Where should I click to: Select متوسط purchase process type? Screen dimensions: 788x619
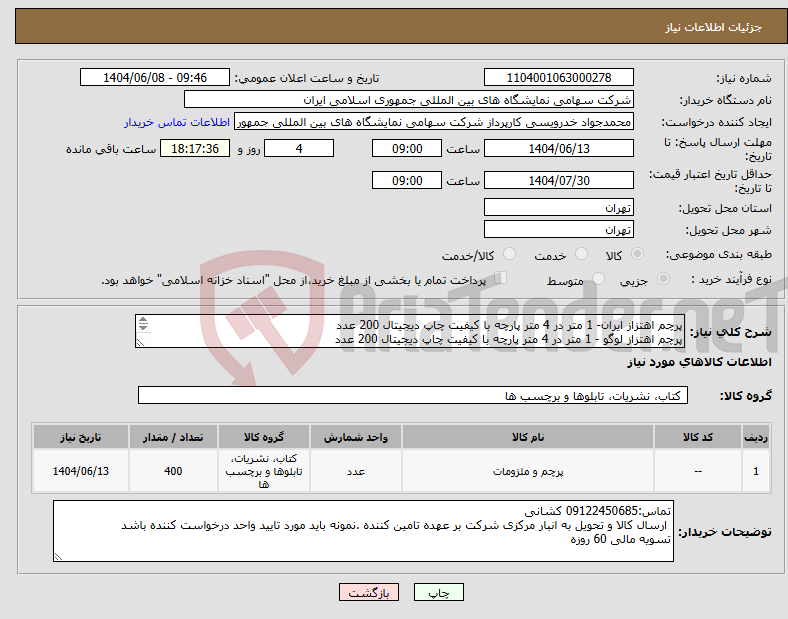tap(600, 281)
